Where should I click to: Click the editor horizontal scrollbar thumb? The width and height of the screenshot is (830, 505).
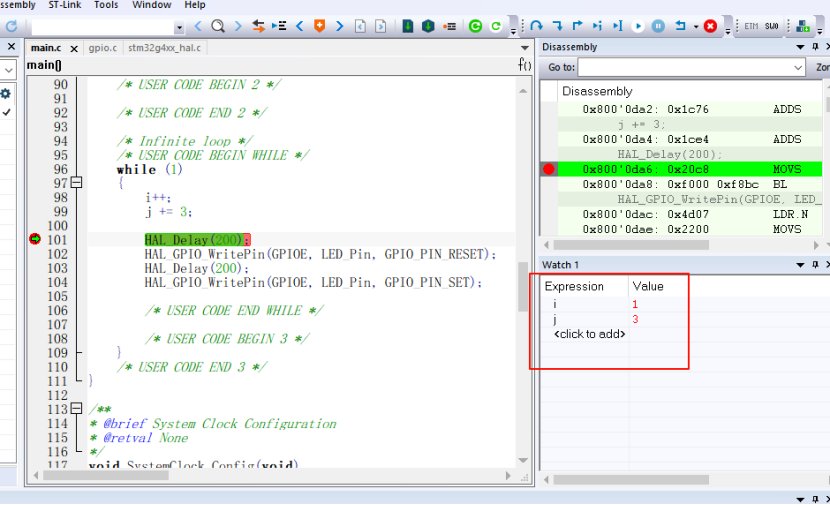[x=106, y=475]
